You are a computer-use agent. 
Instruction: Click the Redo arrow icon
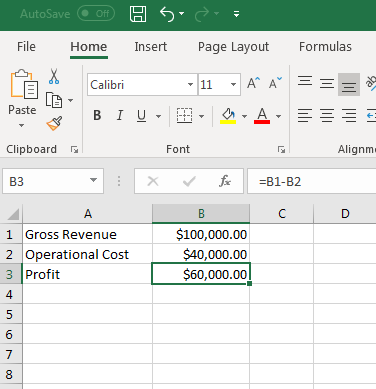click(202, 14)
